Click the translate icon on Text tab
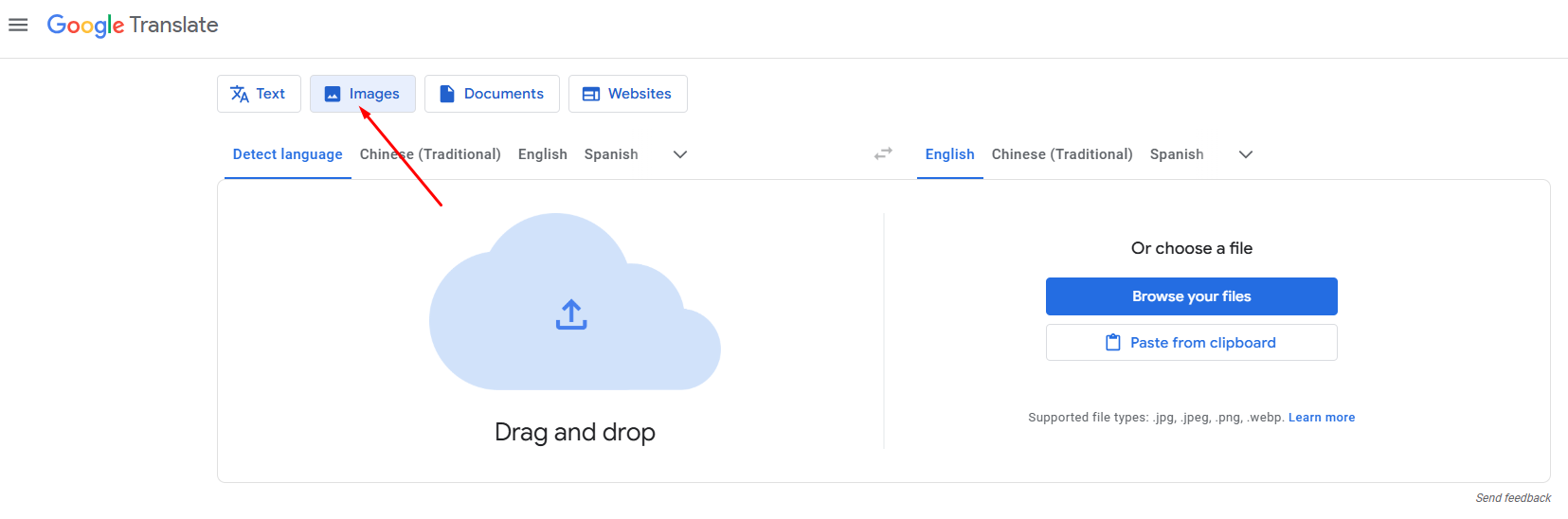The image size is (1568, 519). (240, 94)
